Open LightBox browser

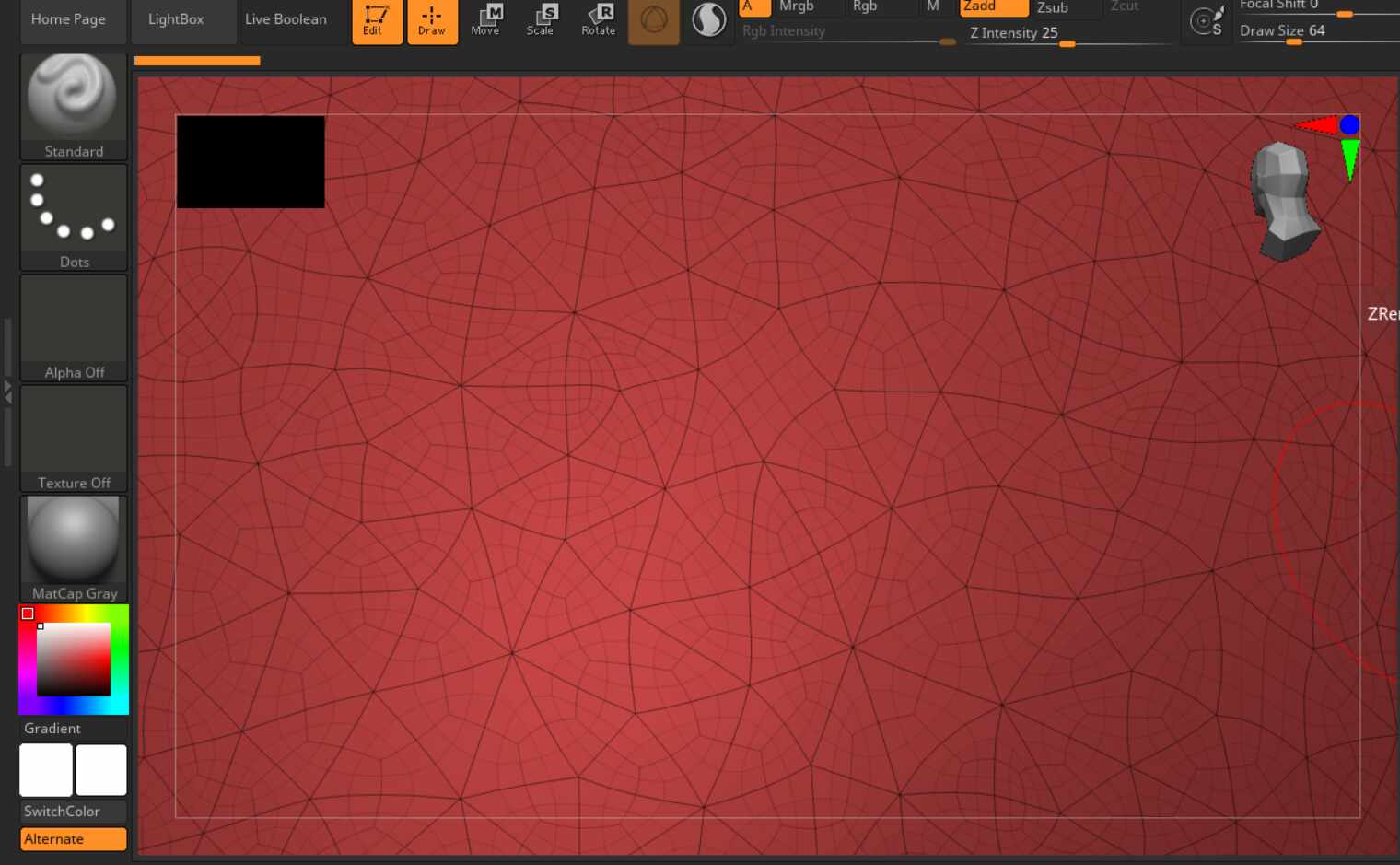click(x=183, y=20)
